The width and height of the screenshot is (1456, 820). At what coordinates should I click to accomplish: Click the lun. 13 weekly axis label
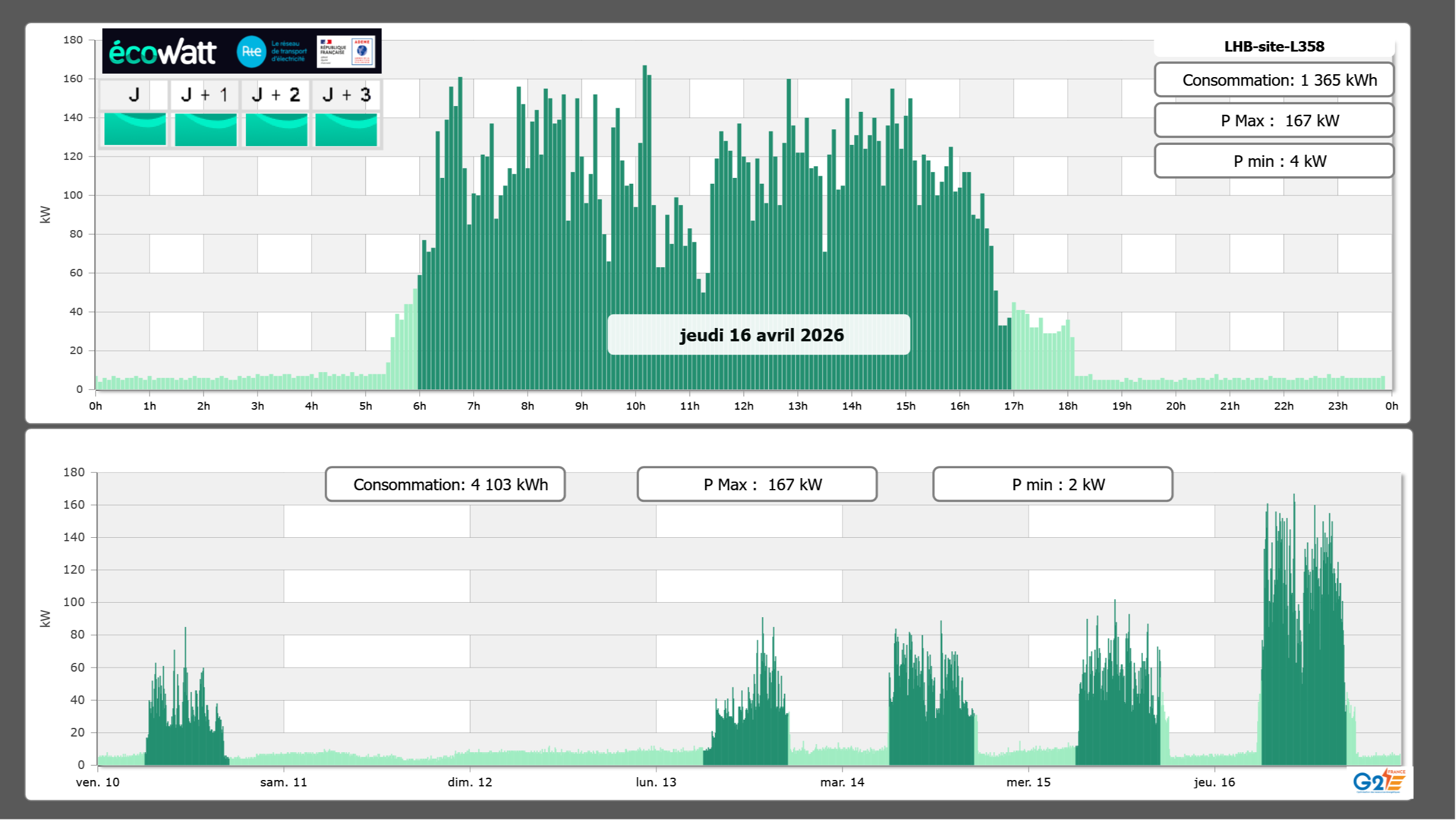coord(656,782)
